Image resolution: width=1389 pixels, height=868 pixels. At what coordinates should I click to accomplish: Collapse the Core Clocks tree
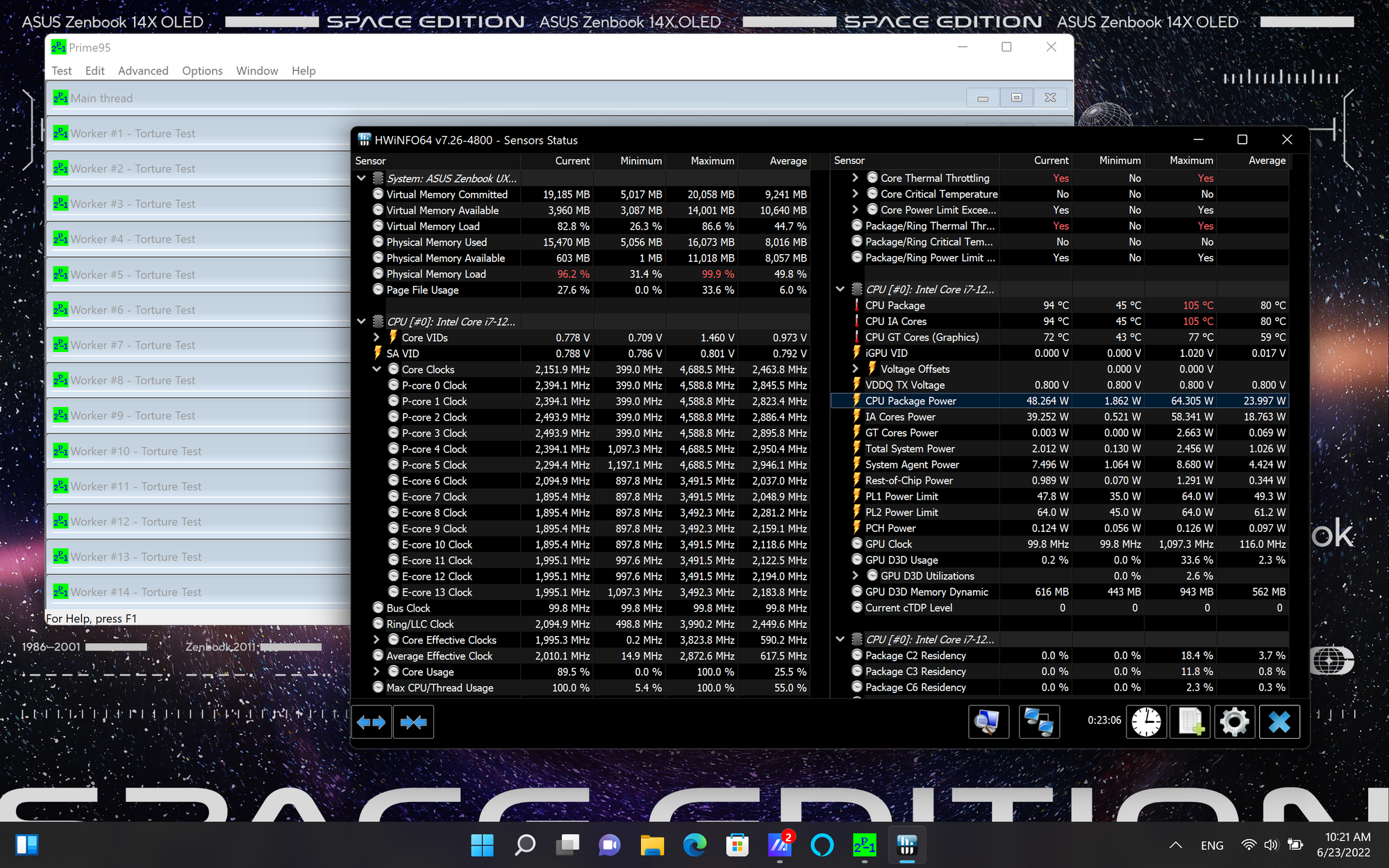click(x=376, y=369)
